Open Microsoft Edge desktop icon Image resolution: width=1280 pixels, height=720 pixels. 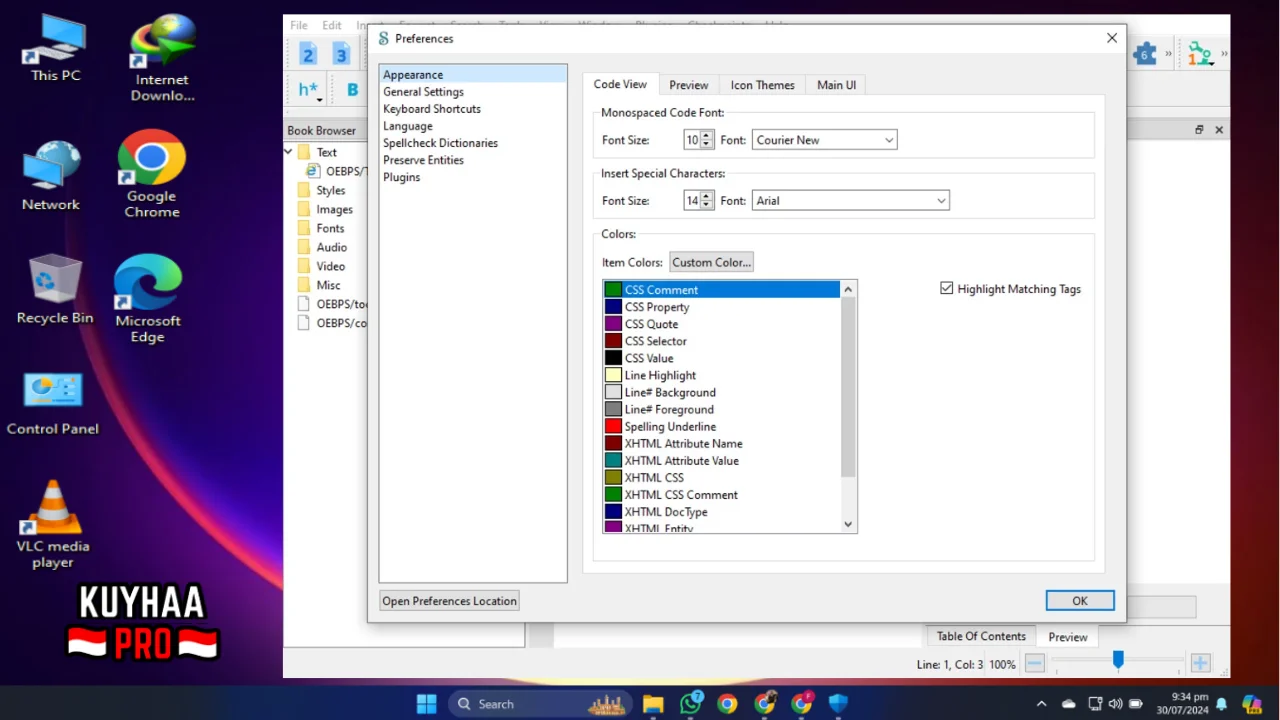point(148,299)
